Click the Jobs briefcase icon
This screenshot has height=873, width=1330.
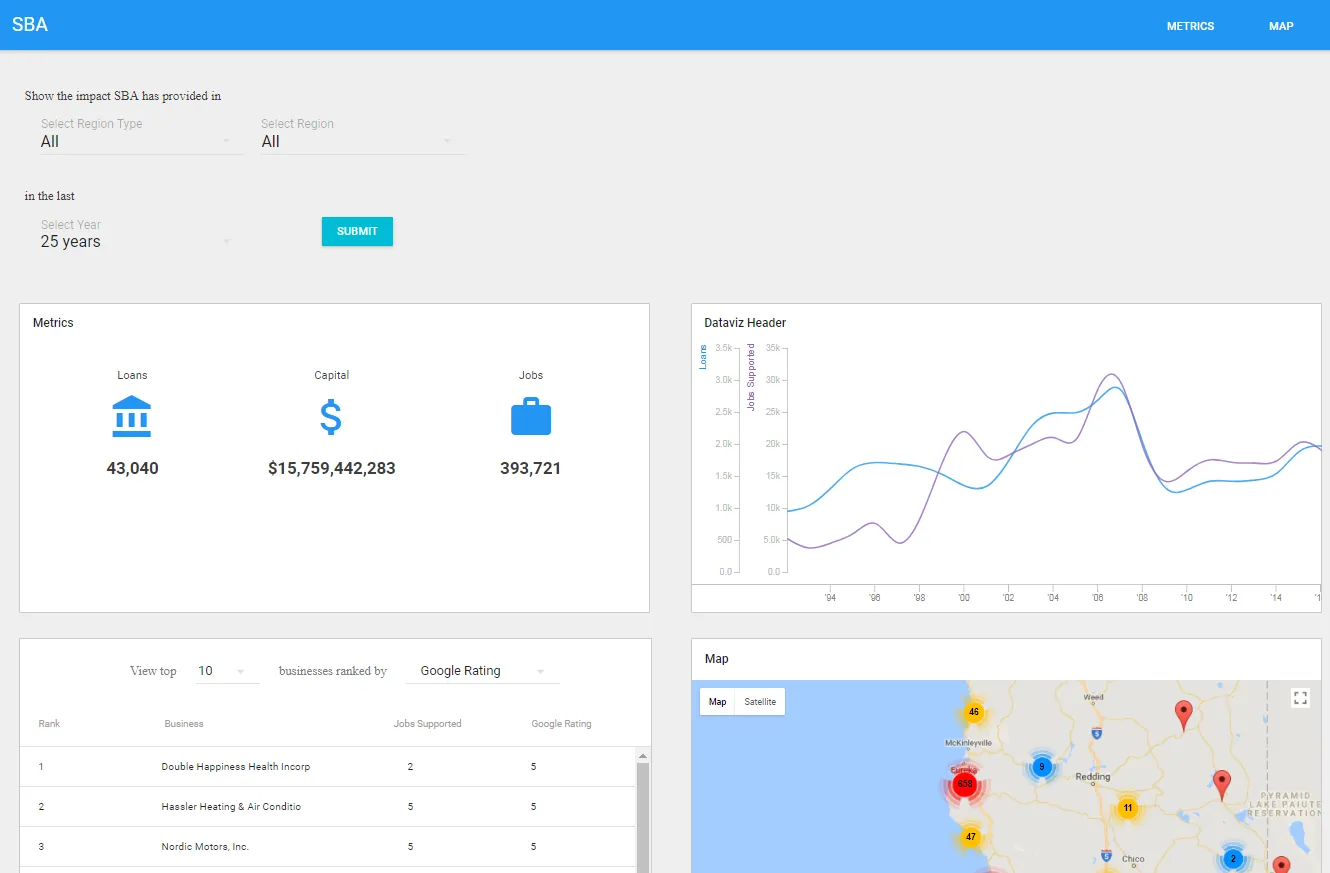531,416
